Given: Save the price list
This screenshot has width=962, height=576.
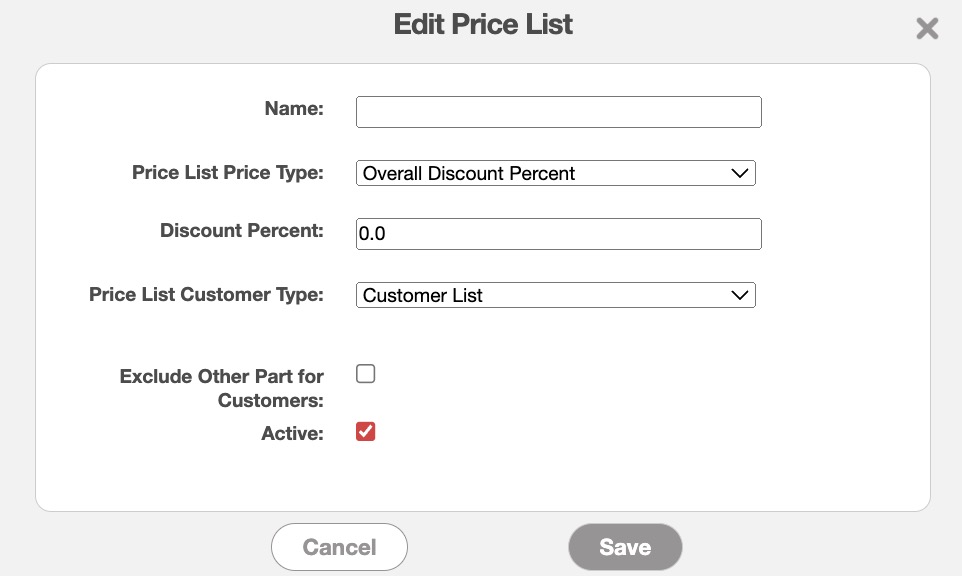Looking at the screenshot, I should pos(625,547).
